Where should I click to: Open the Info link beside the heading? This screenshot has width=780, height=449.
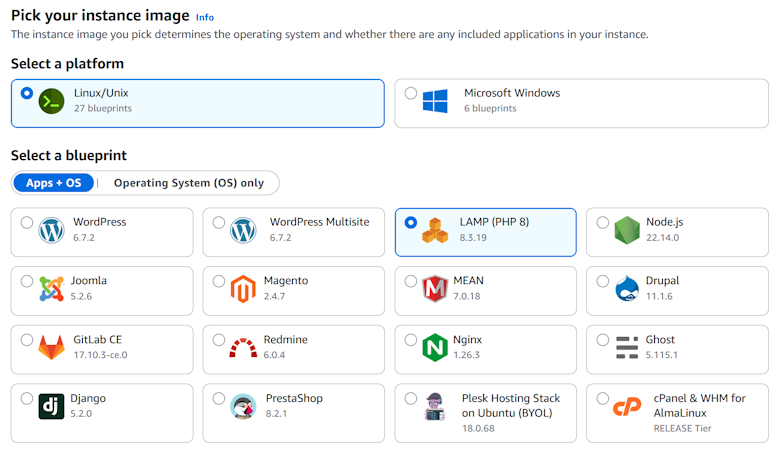click(x=204, y=17)
